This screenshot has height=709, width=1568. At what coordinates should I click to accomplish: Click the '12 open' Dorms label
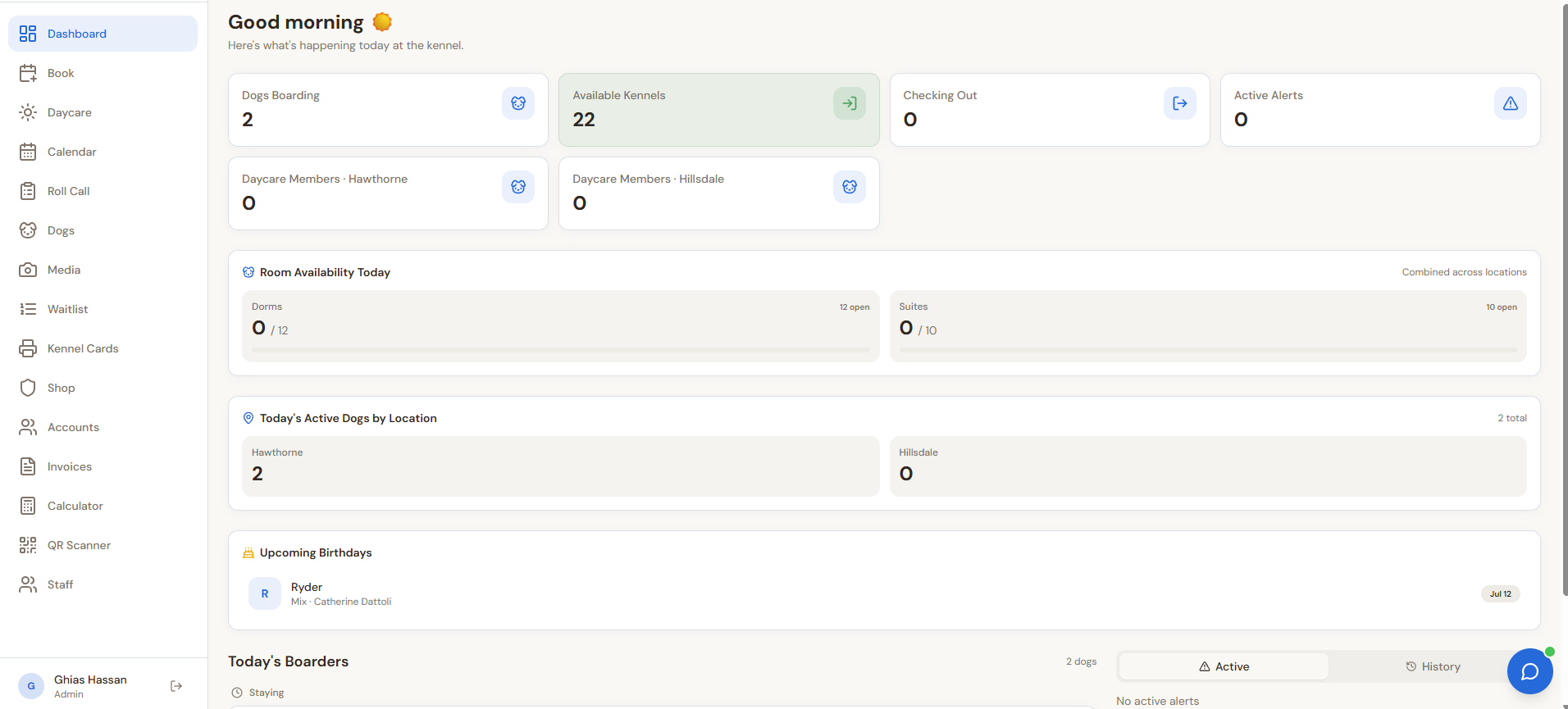[855, 307]
